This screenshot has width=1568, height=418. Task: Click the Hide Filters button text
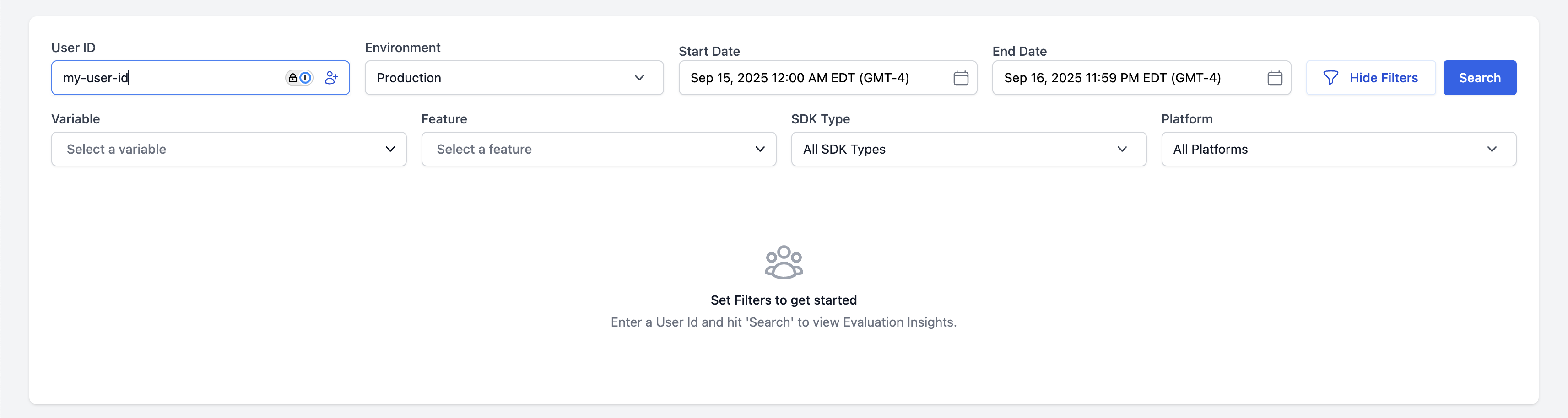[x=1383, y=78]
